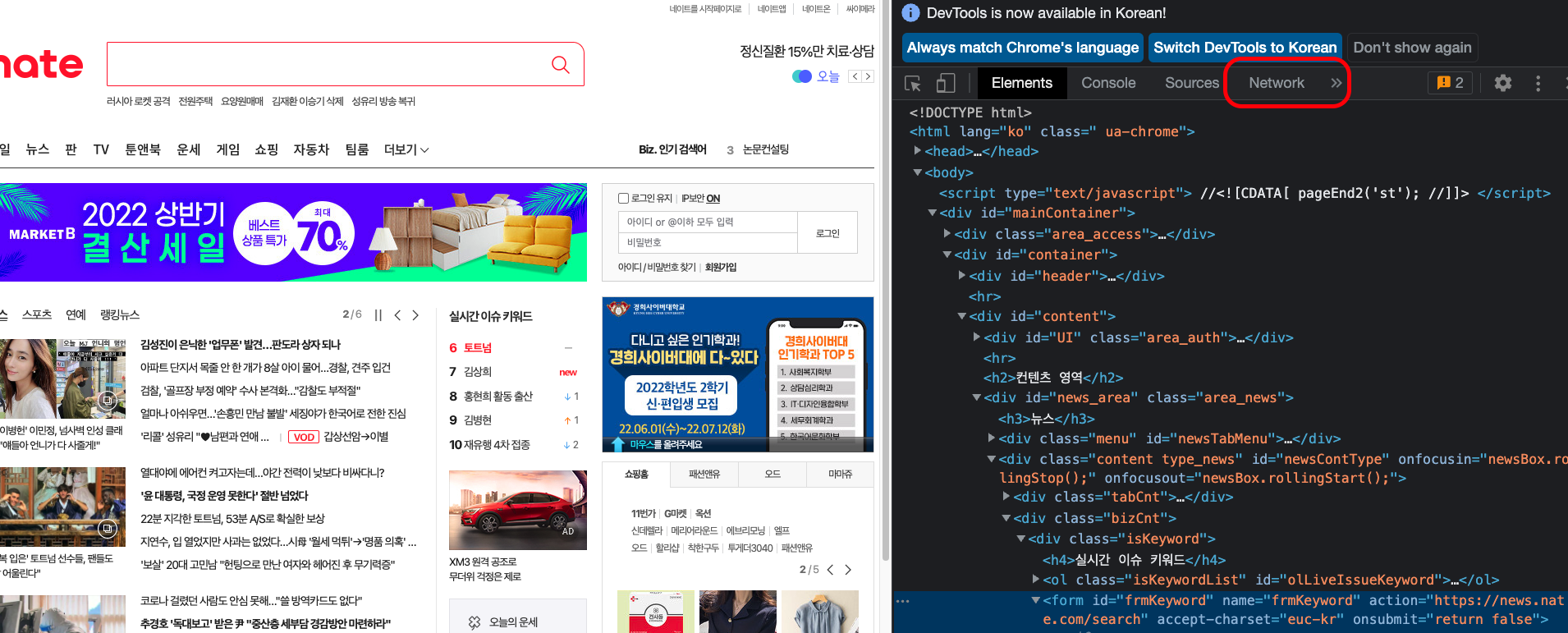Click the 로그인 button
The width and height of the screenshot is (1568, 633).
pyautogui.click(x=828, y=233)
